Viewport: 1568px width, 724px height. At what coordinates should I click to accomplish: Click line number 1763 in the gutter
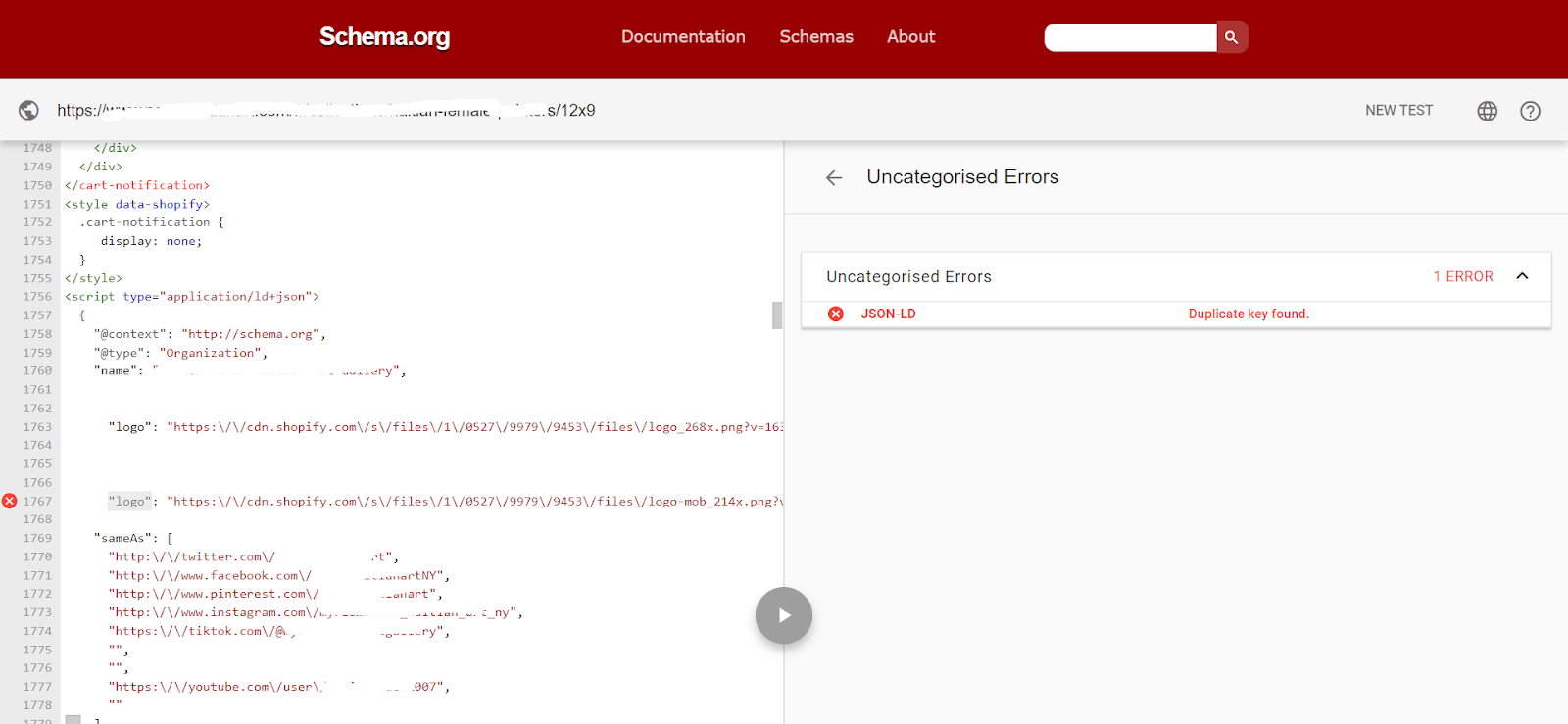[x=37, y=427]
